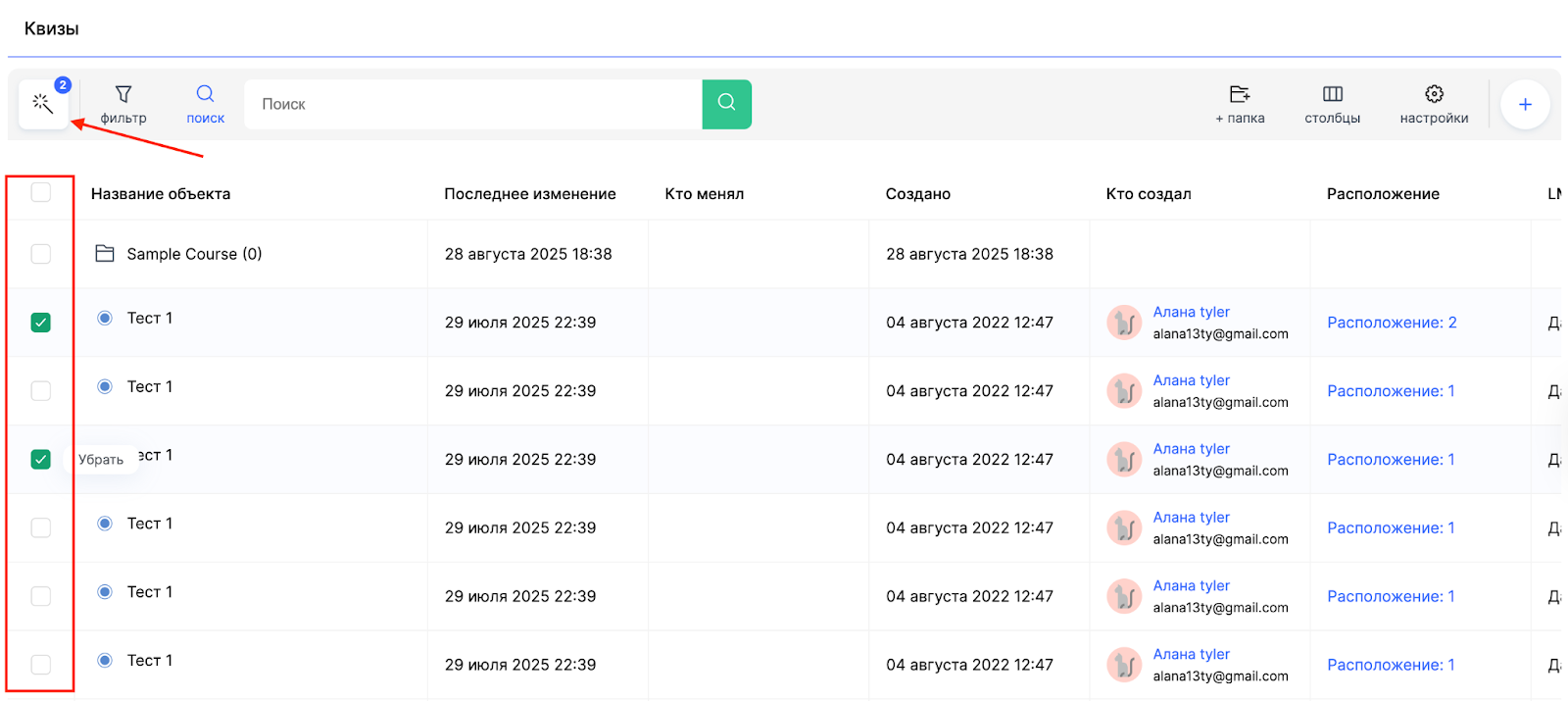Click the Создано column header
The height and width of the screenshot is (701, 1568).
pos(917,194)
